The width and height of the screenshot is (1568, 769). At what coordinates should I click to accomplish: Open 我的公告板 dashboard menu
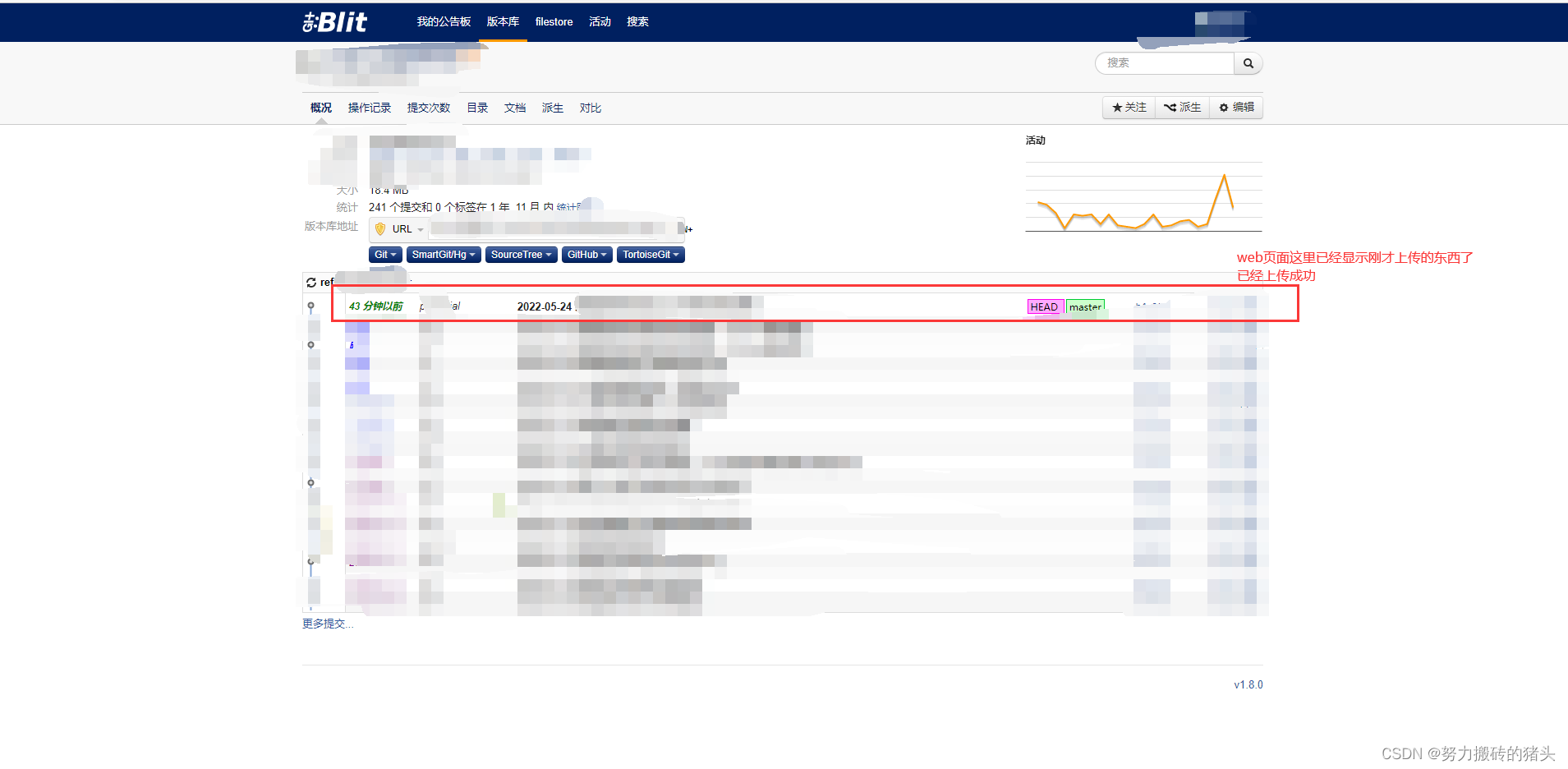click(x=444, y=22)
